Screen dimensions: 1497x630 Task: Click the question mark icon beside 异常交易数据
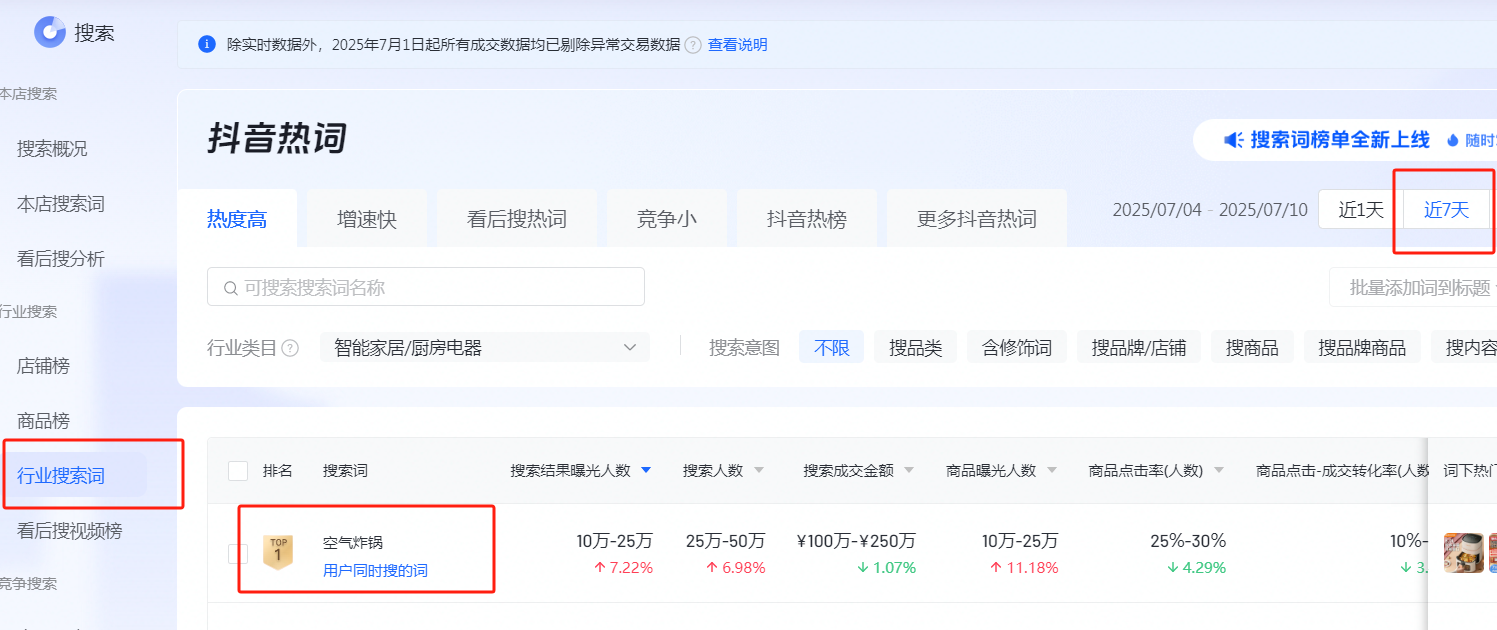pos(693,45)
